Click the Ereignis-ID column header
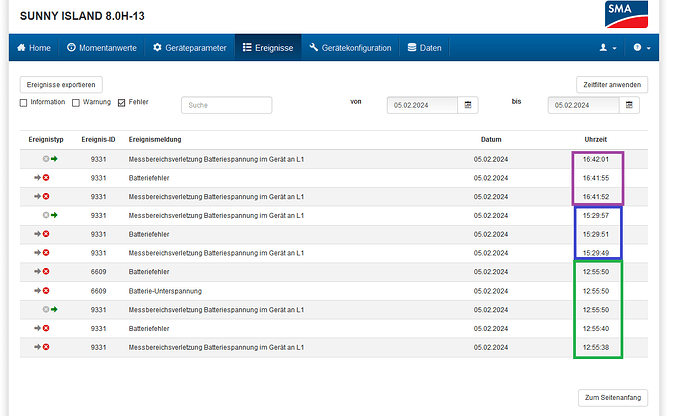 click(98, 140)
